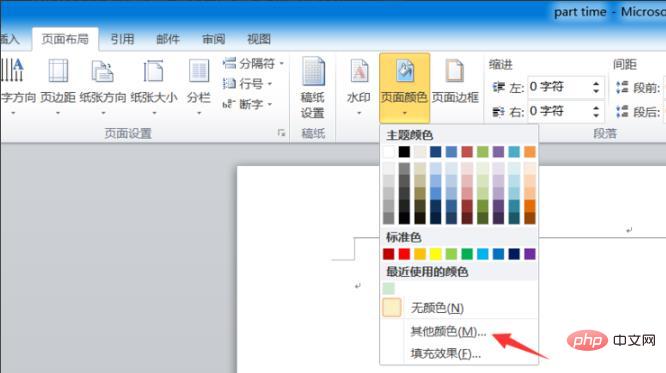The image size is (666, 373).
Task: Choose the dark navy standard color
Action: (x=514, y=254)
